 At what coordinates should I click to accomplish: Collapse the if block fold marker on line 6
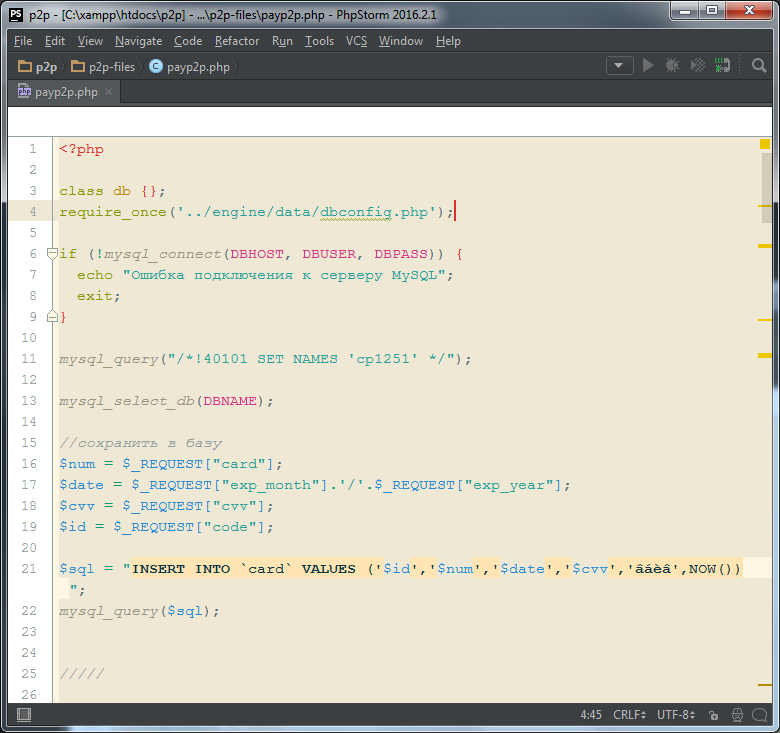click(53, 254)
